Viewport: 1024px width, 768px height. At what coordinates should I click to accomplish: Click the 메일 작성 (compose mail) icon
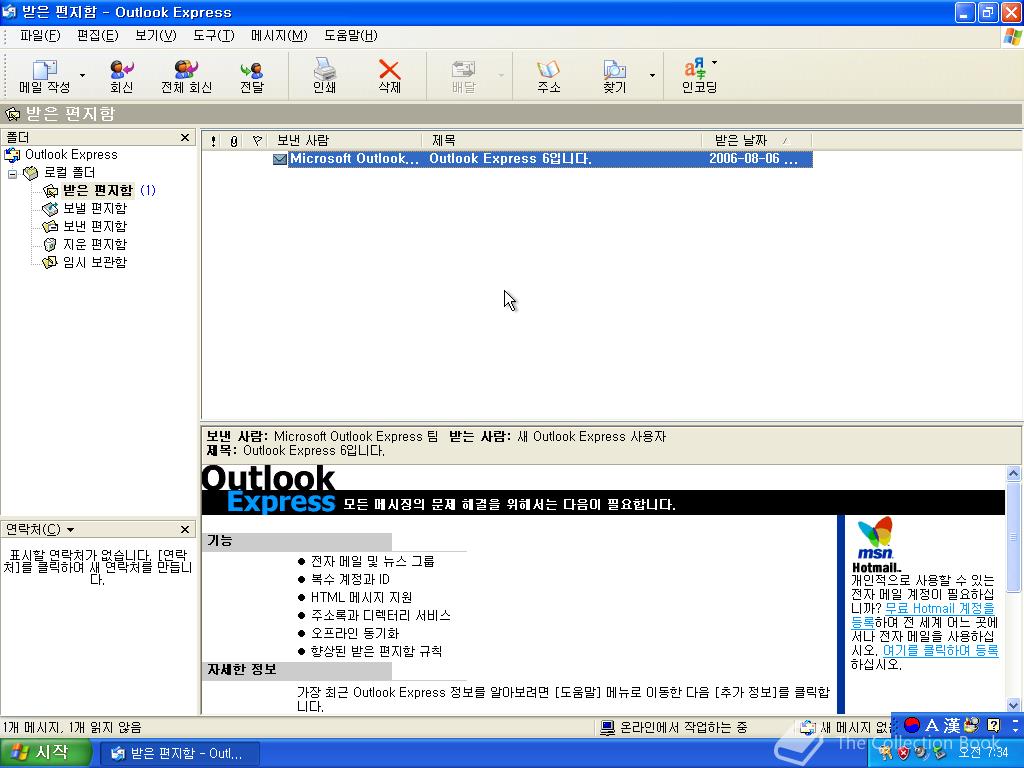44,76
